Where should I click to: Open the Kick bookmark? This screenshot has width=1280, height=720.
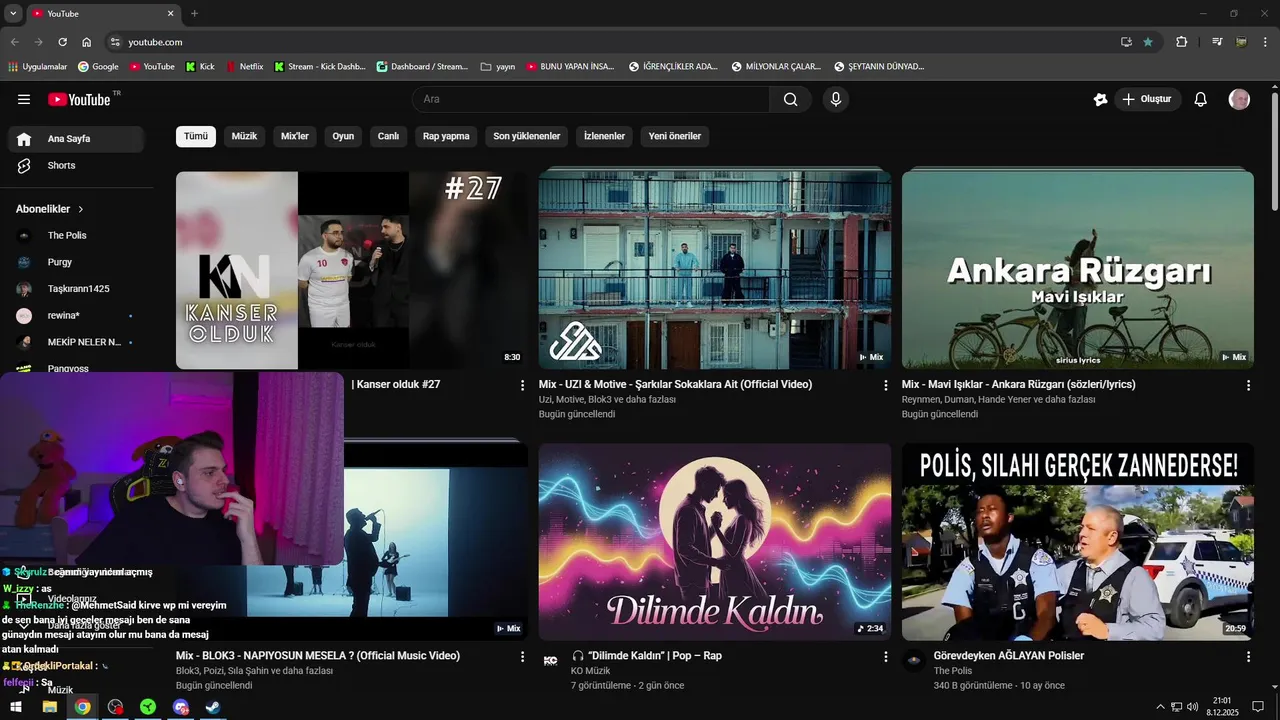click(200, 67)
